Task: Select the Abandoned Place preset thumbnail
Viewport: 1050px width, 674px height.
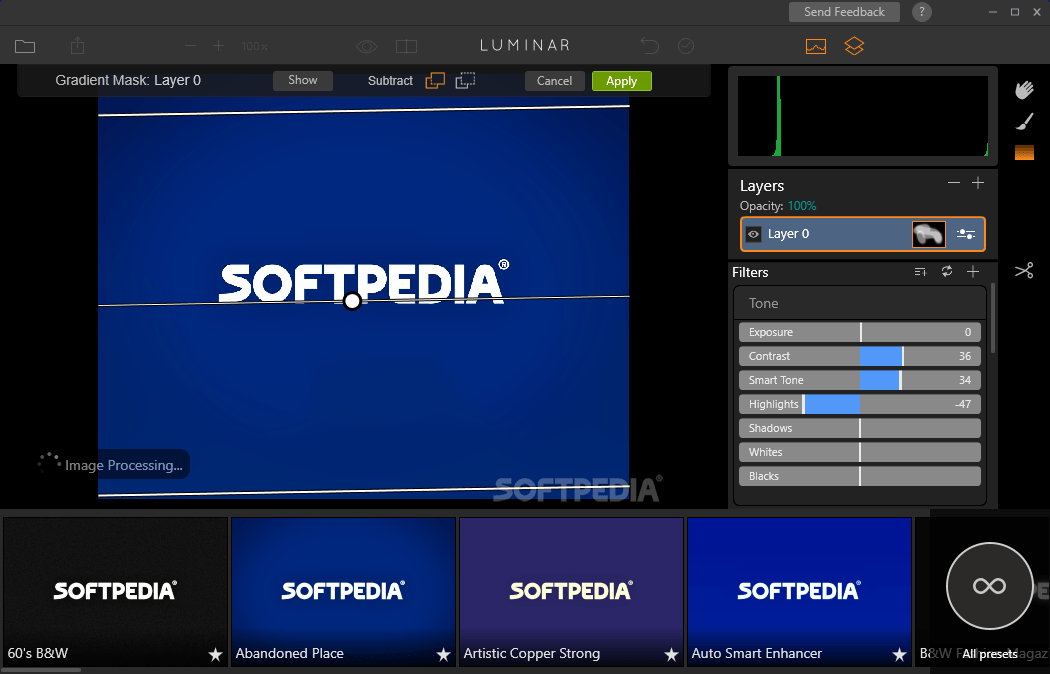Action: (x=343, y=590)
